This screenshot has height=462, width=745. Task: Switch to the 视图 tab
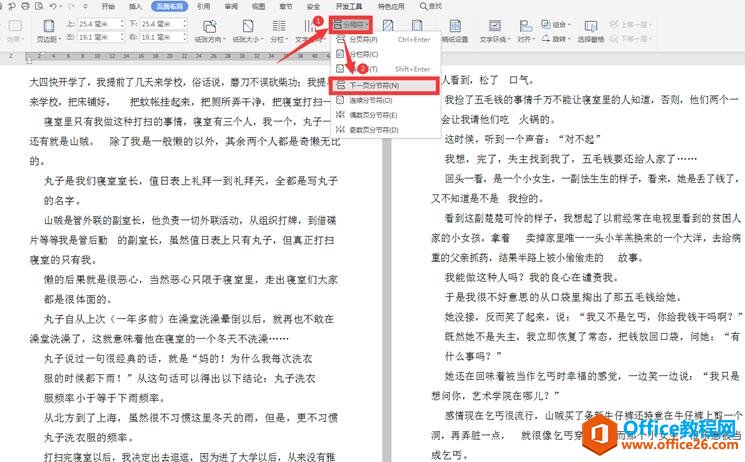pos(258,6)
